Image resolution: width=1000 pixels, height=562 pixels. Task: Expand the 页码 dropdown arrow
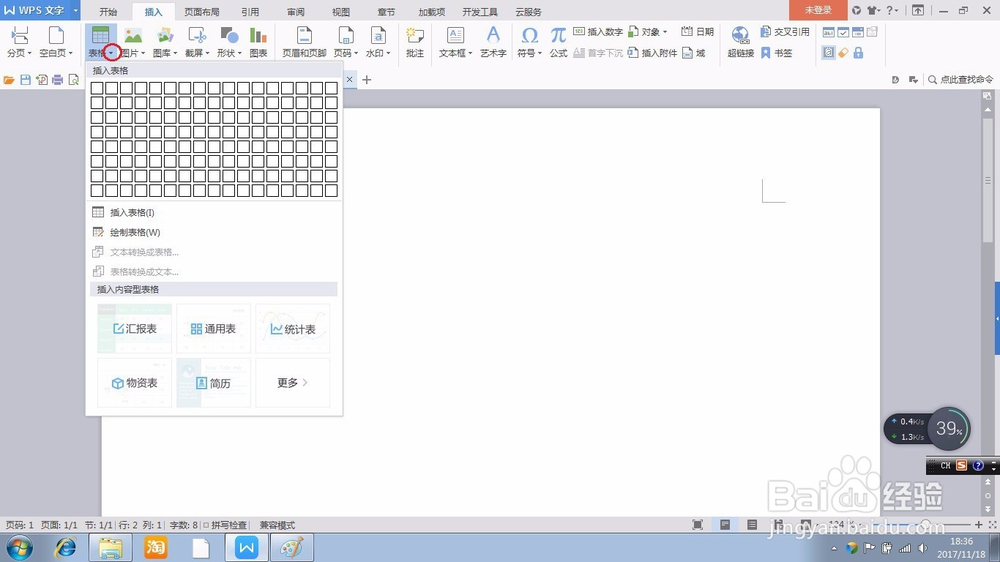pos(356,54)
